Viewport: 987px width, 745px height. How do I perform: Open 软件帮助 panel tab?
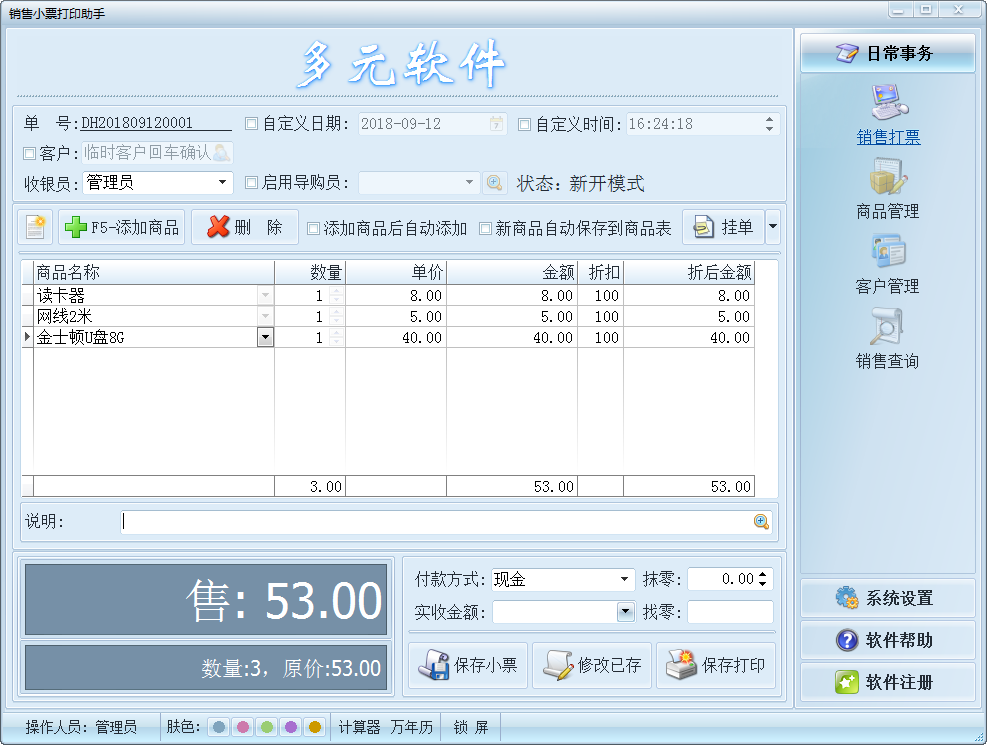click(888, 640)
